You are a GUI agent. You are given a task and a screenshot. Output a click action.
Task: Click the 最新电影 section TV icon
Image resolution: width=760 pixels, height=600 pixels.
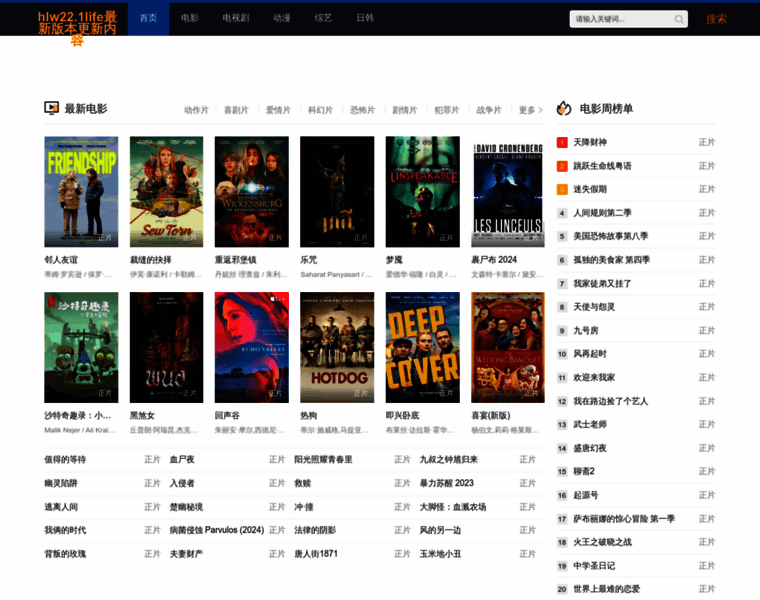[x=51, y=108]
